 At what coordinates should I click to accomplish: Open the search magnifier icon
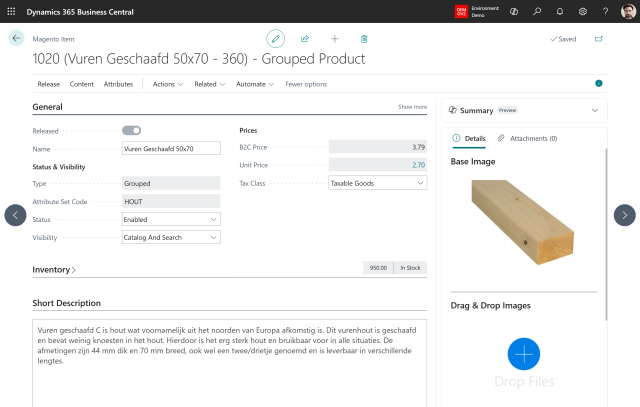pos(537,11)
